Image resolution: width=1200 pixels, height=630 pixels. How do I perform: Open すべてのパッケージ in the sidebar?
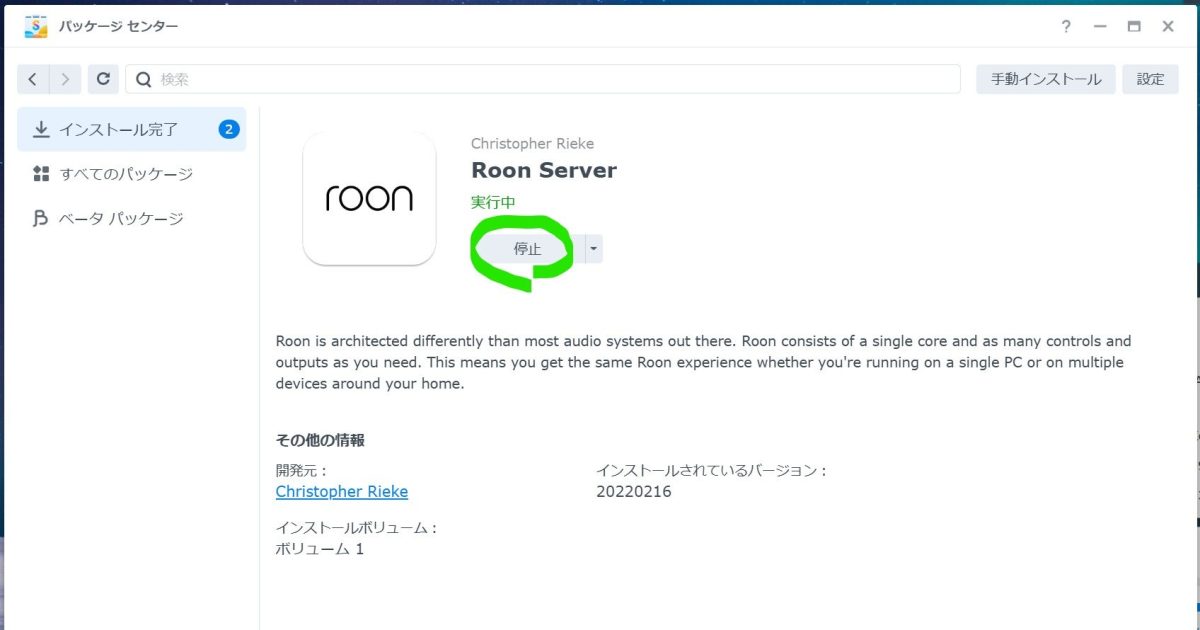click(x=126, y=174)
